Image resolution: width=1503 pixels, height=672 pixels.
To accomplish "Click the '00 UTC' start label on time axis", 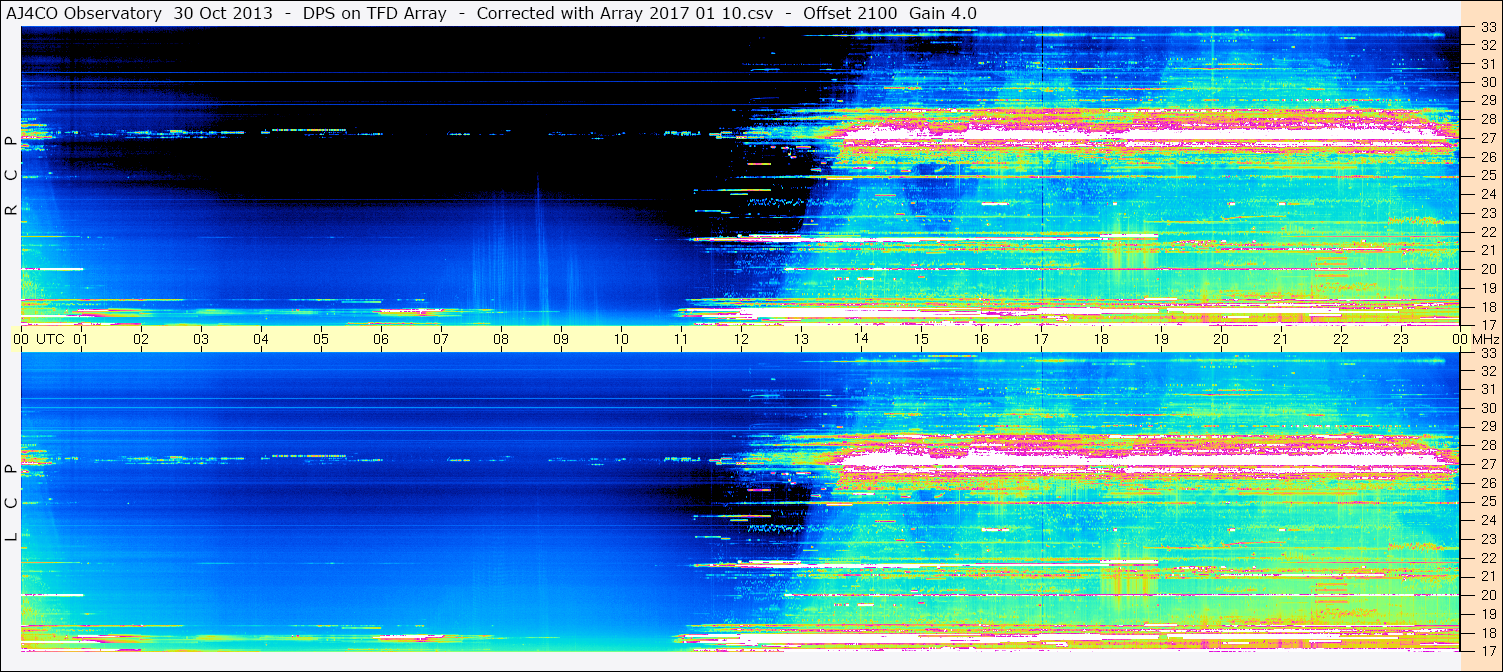I will [39, 339].
